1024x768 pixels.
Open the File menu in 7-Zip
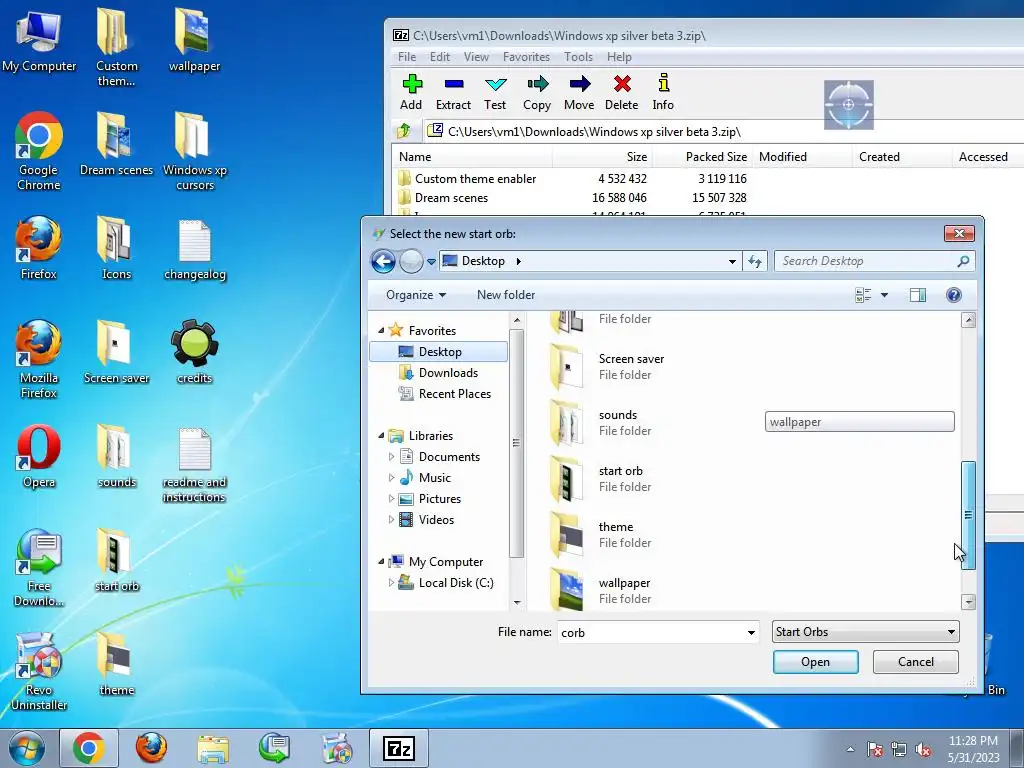407,57
